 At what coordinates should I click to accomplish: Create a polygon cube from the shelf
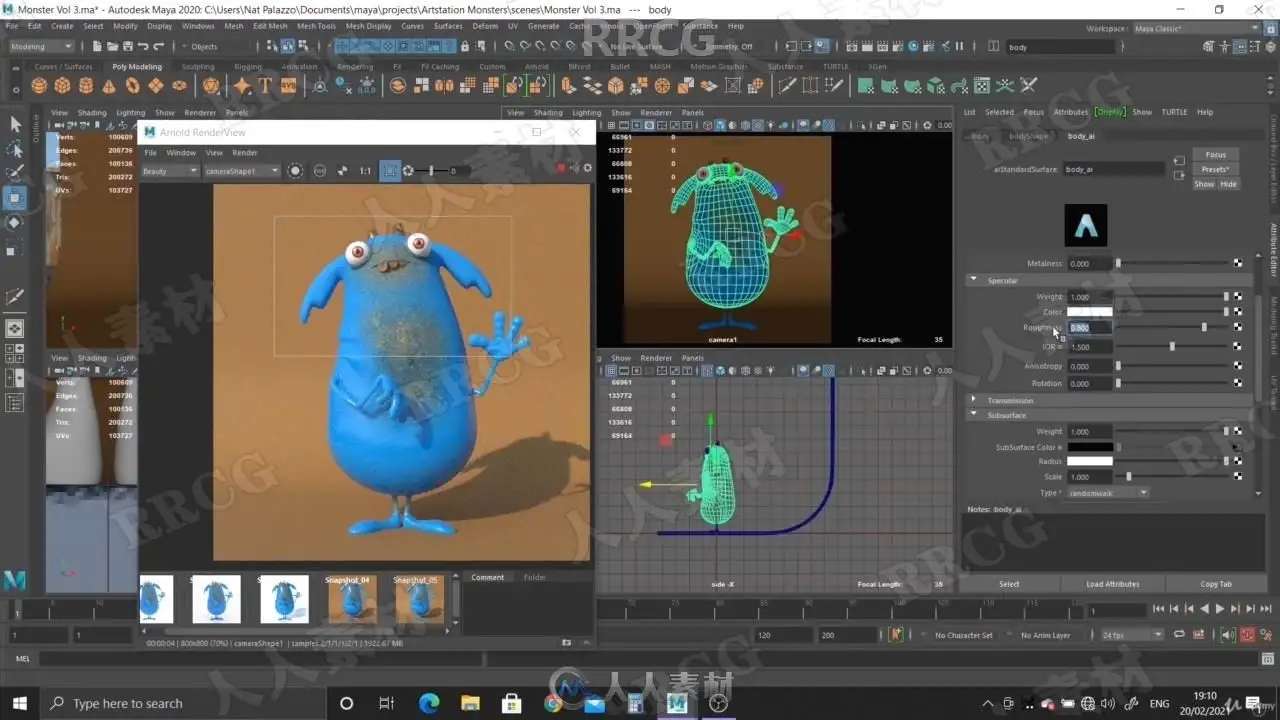pyautogui.click(x=62, y=86)
